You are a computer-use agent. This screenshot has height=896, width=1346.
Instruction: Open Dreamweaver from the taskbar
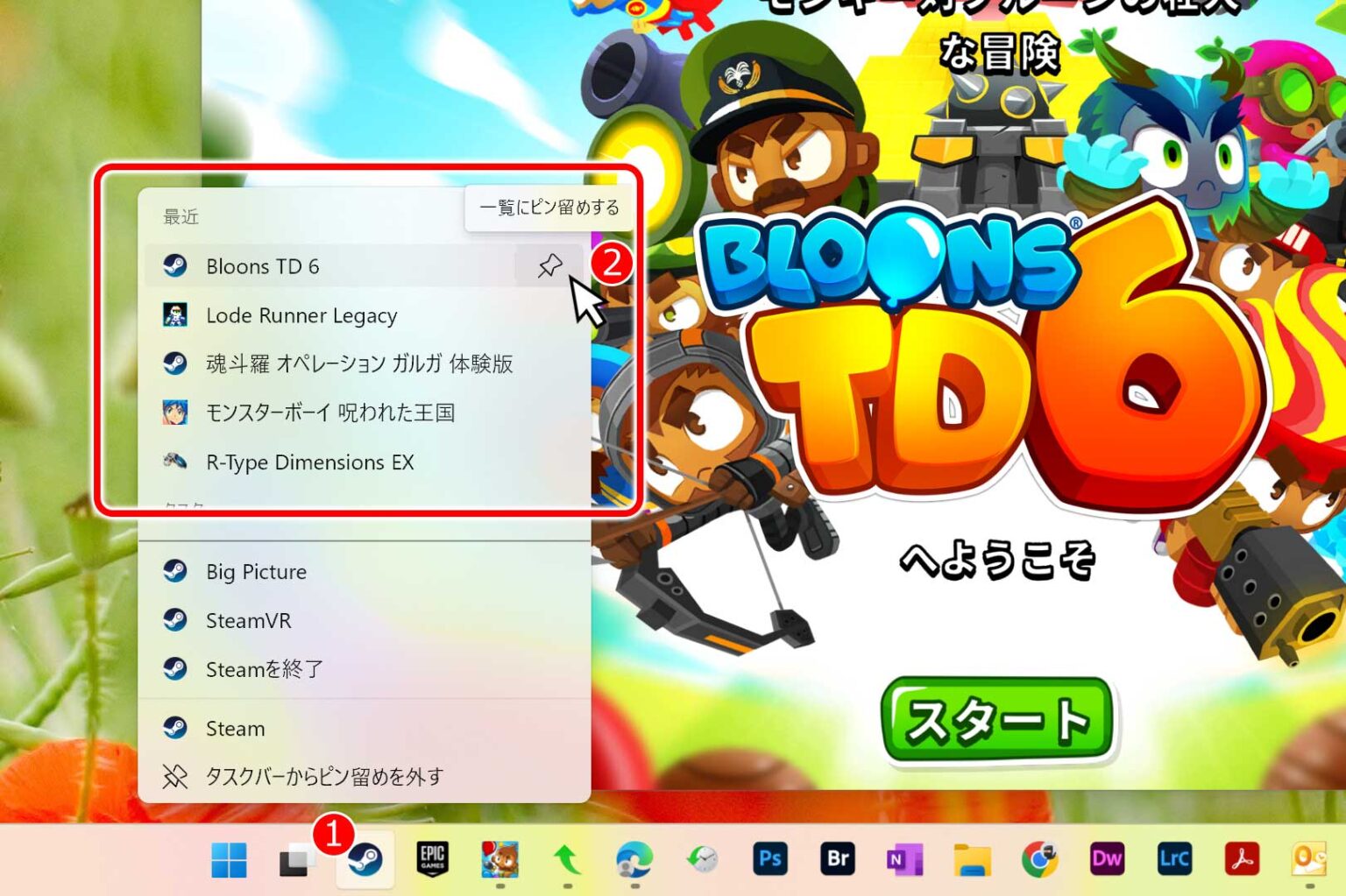click(x=1107, y=859)
